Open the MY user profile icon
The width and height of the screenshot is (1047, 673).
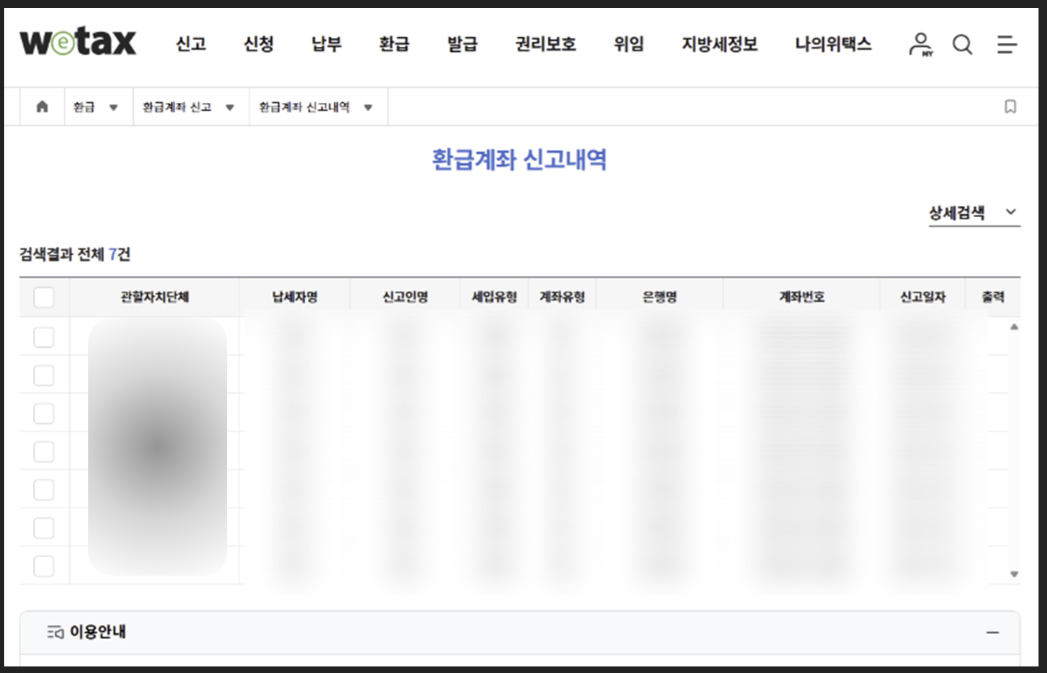920,45
